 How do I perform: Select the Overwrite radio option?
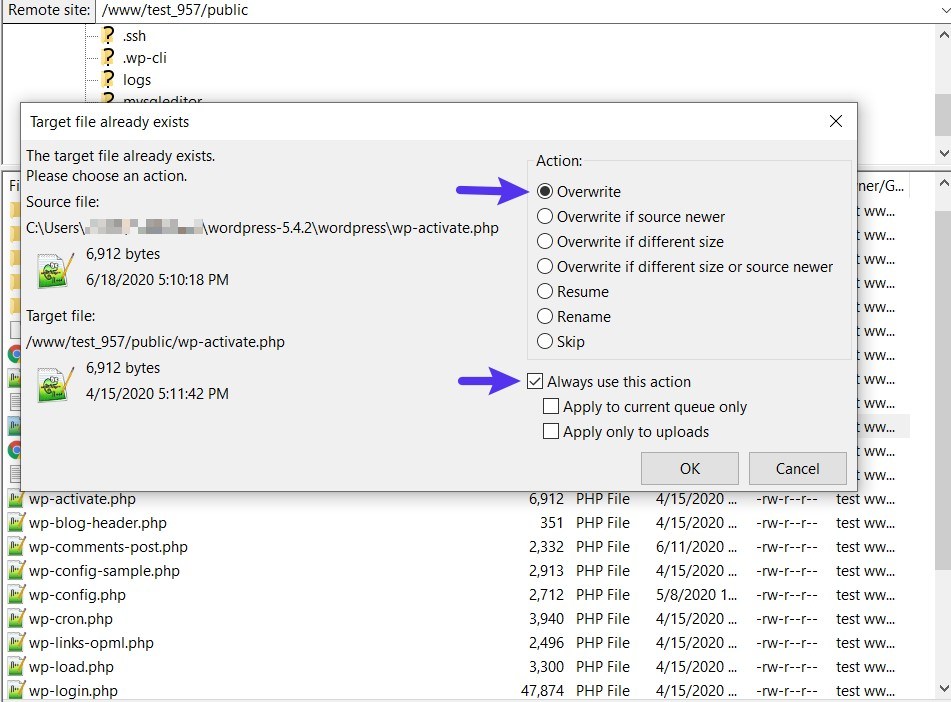(545, 192)
